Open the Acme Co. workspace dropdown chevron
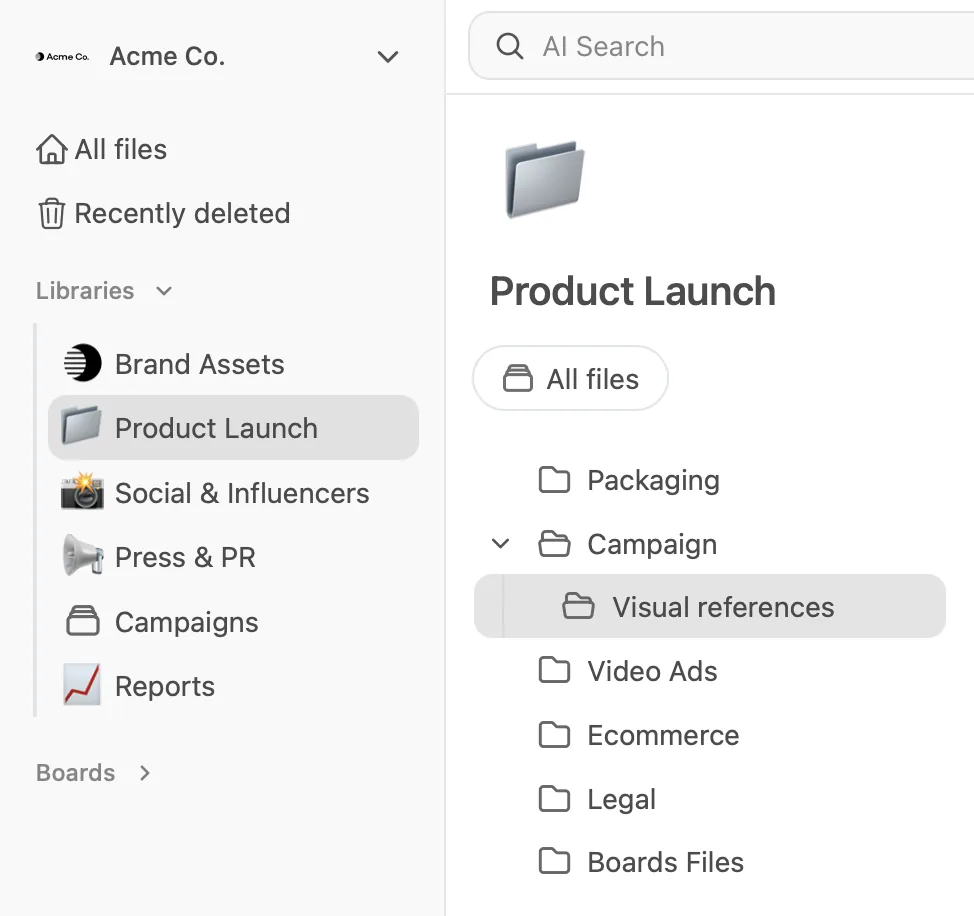The width and height of the screenshot is (974, 916). pyautogui.click(x=388, y=57)
